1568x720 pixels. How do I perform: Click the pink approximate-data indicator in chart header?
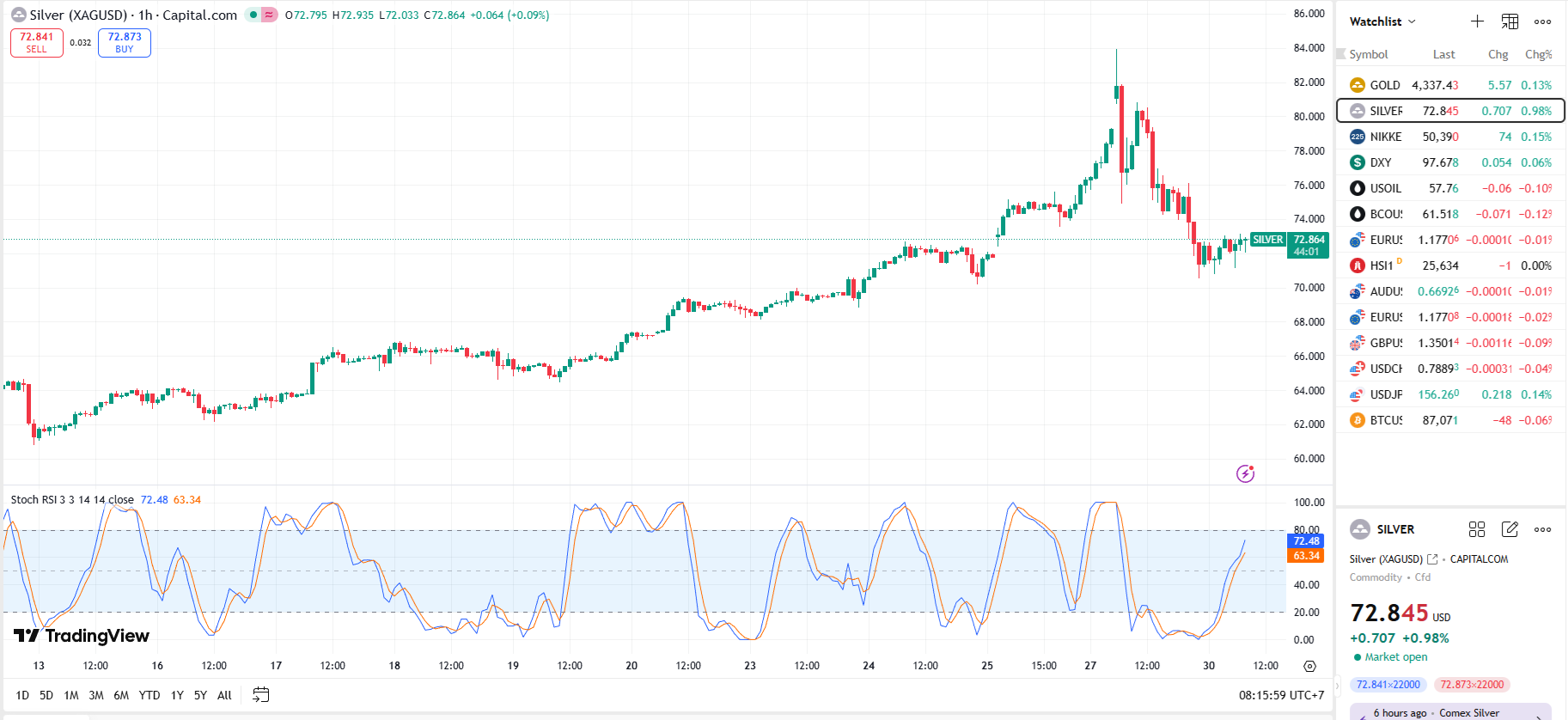(x=269, y=15)
